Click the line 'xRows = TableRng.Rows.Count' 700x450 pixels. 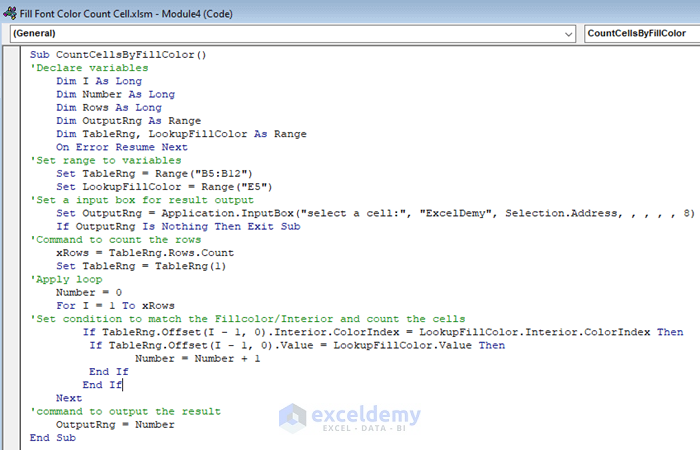click(145, 253)
